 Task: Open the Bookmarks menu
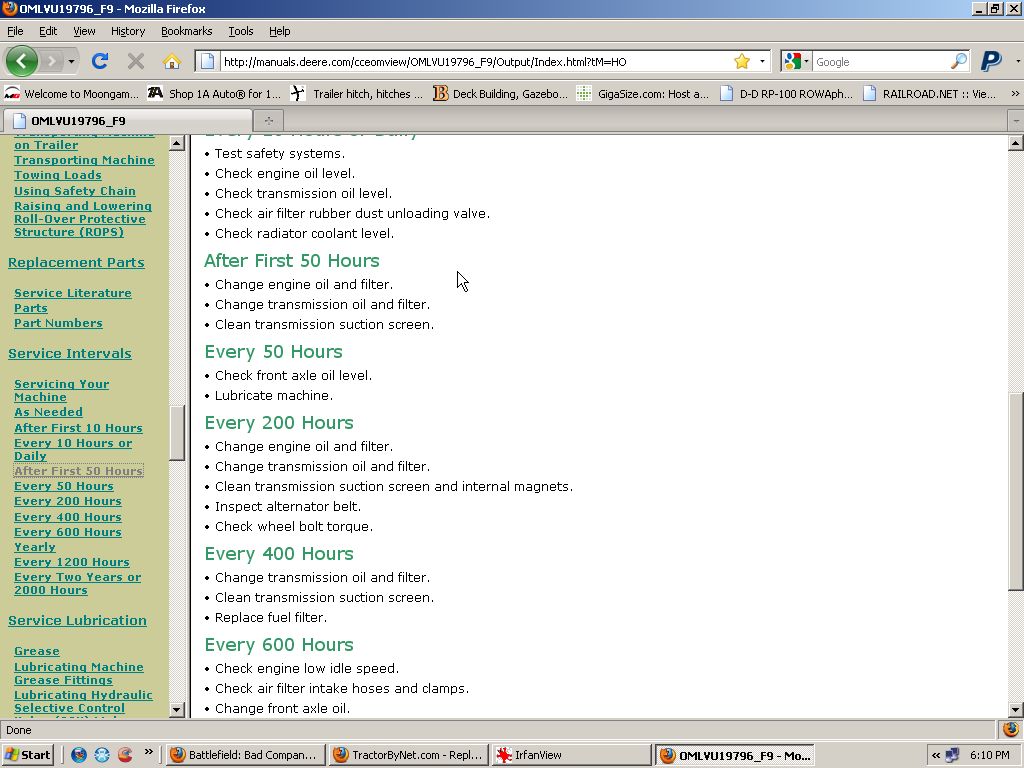point(186,31)
